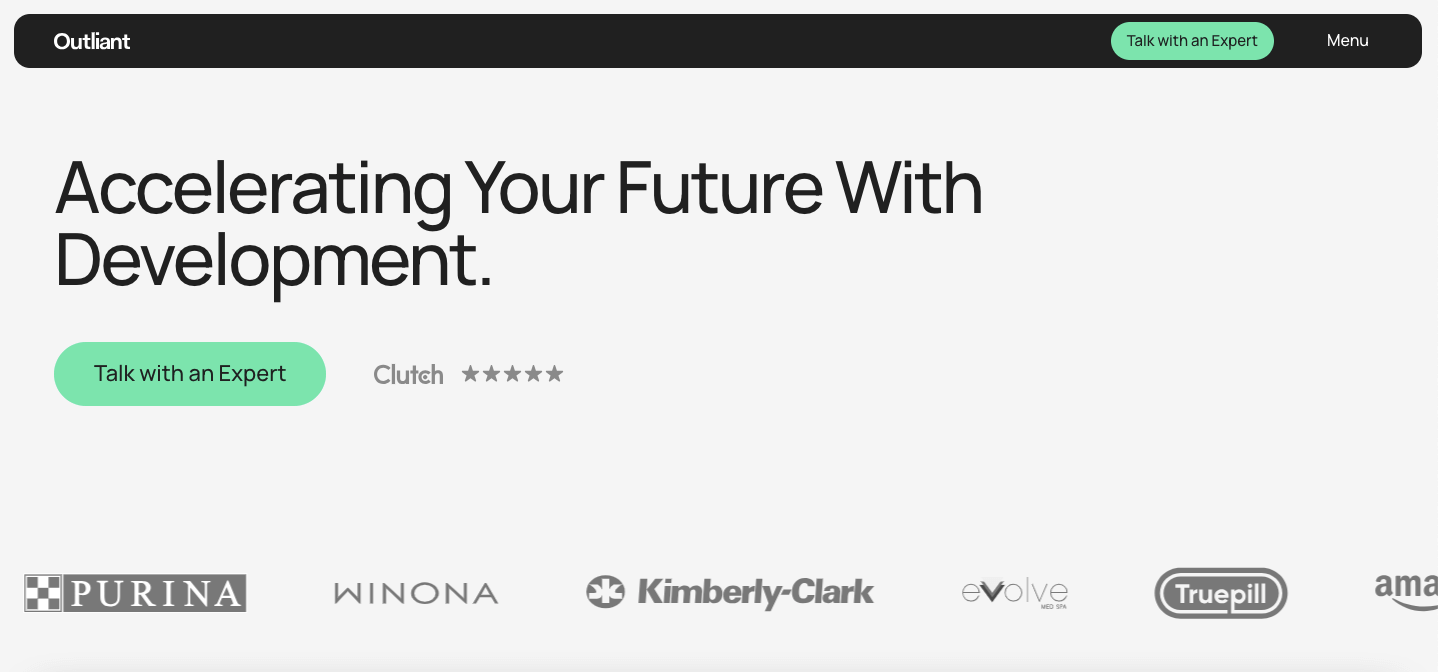Click the Kimberly-Clark circular emblem icon
1438x672 pixels.
point(605,592)
